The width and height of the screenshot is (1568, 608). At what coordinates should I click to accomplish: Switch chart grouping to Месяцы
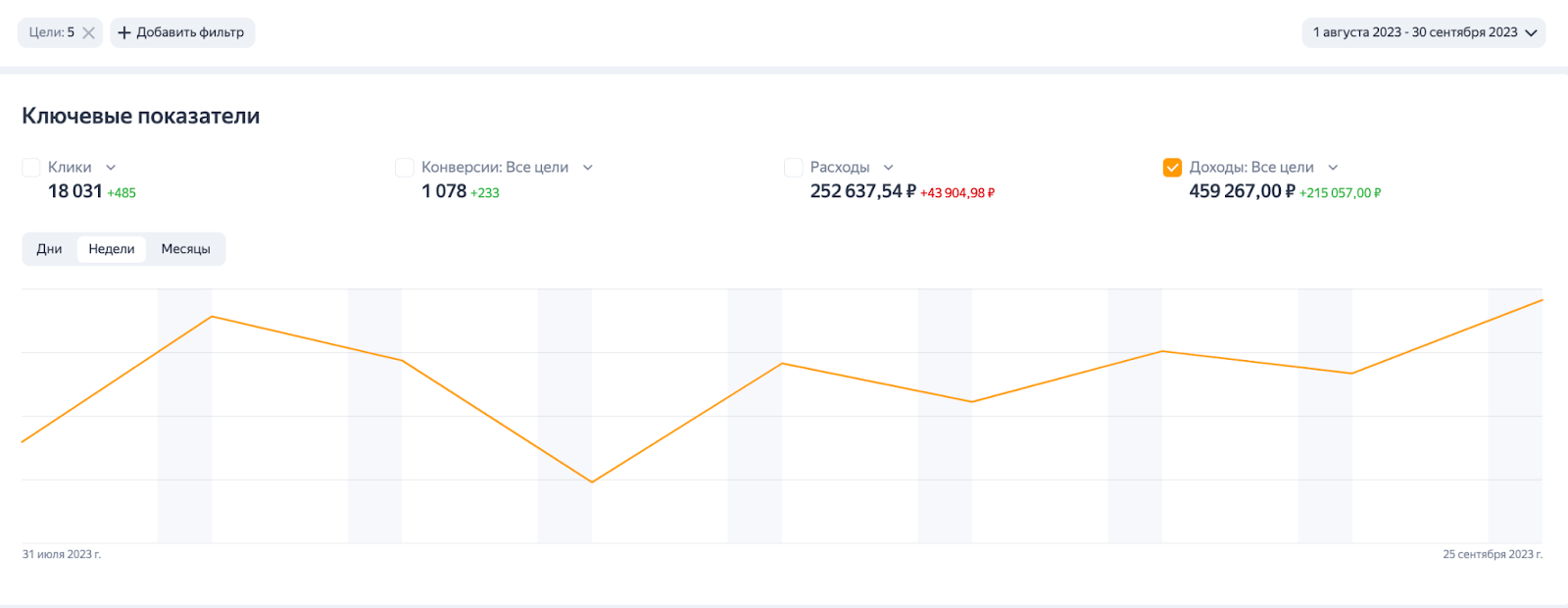tap(186, 249)
